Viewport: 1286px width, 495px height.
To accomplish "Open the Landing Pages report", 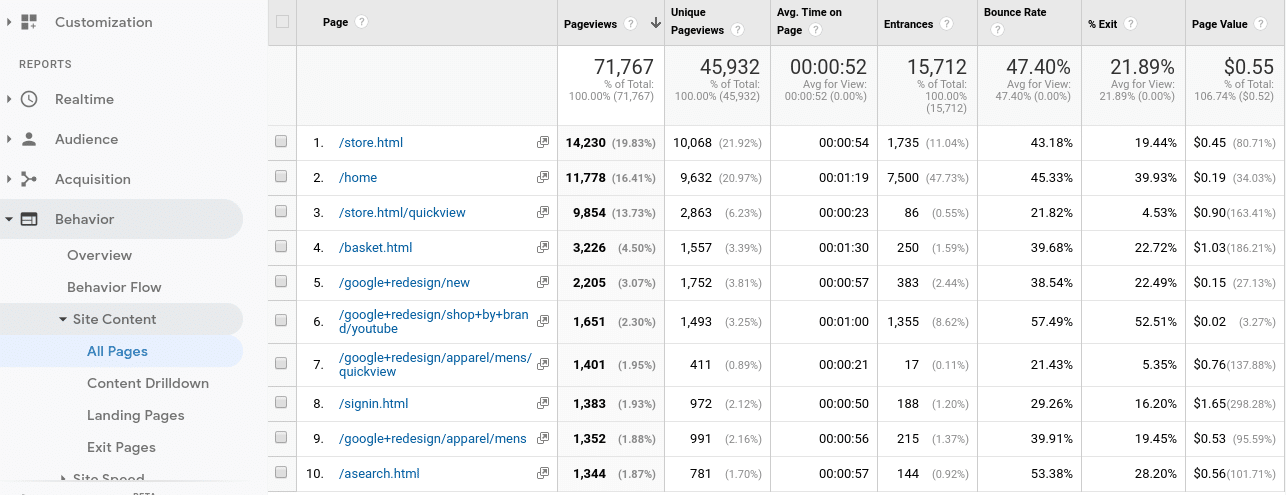I will tap(136, 415).
